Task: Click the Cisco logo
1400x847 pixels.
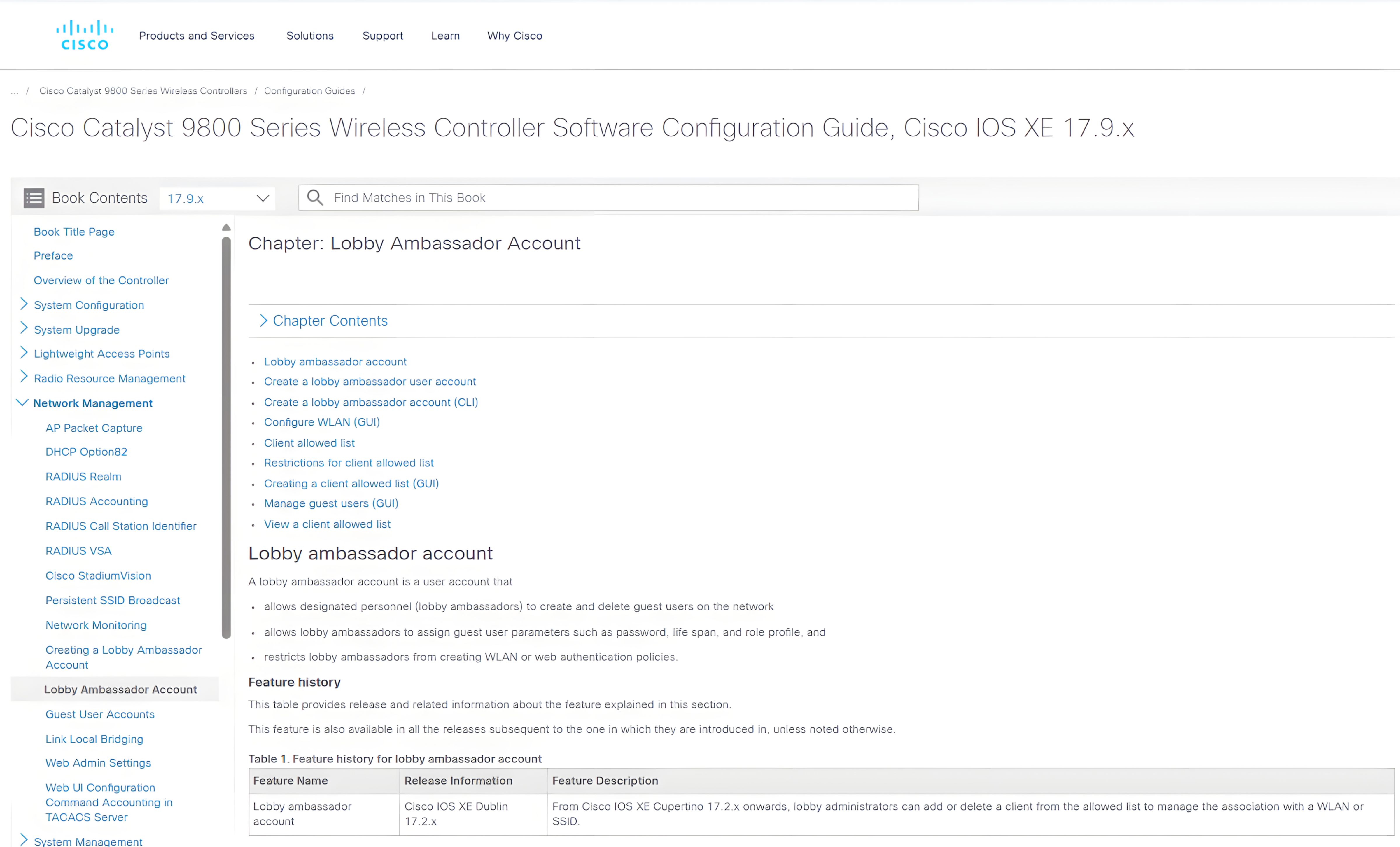Action: pyautogui.click(x=85, y=35)
